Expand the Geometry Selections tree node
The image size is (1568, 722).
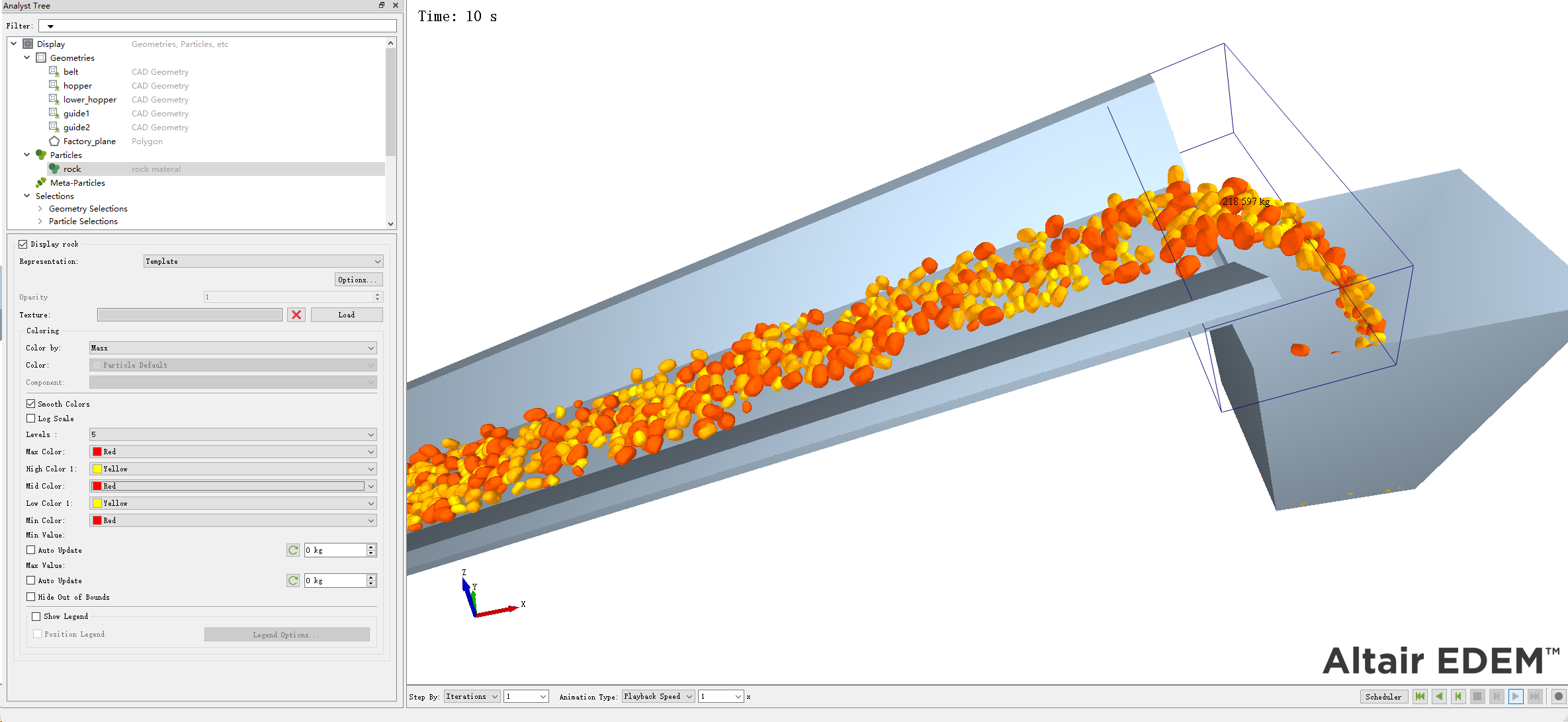40,209
